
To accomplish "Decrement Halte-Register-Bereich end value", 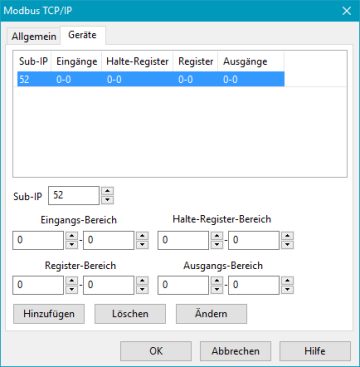I will [287, 245].
